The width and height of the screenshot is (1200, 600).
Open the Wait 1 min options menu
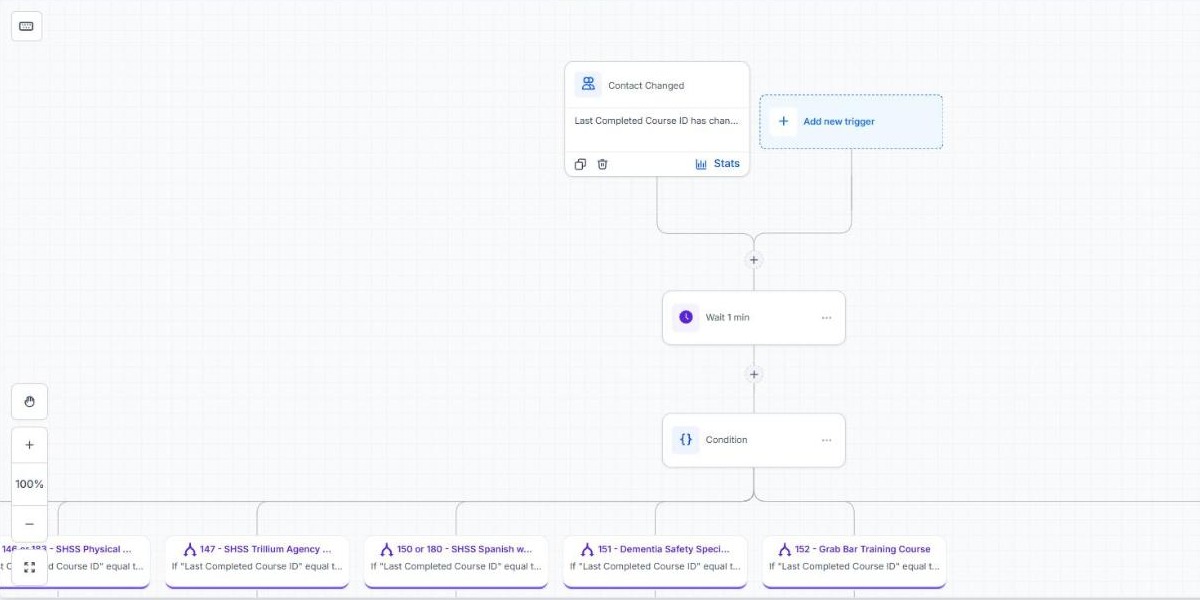tap(826, 318)
